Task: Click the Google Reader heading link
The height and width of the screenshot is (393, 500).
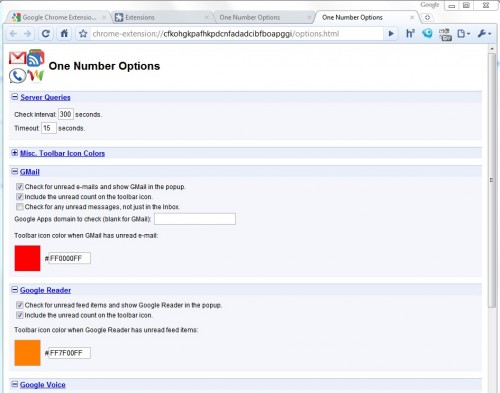Action: click(x=45, y=290)
